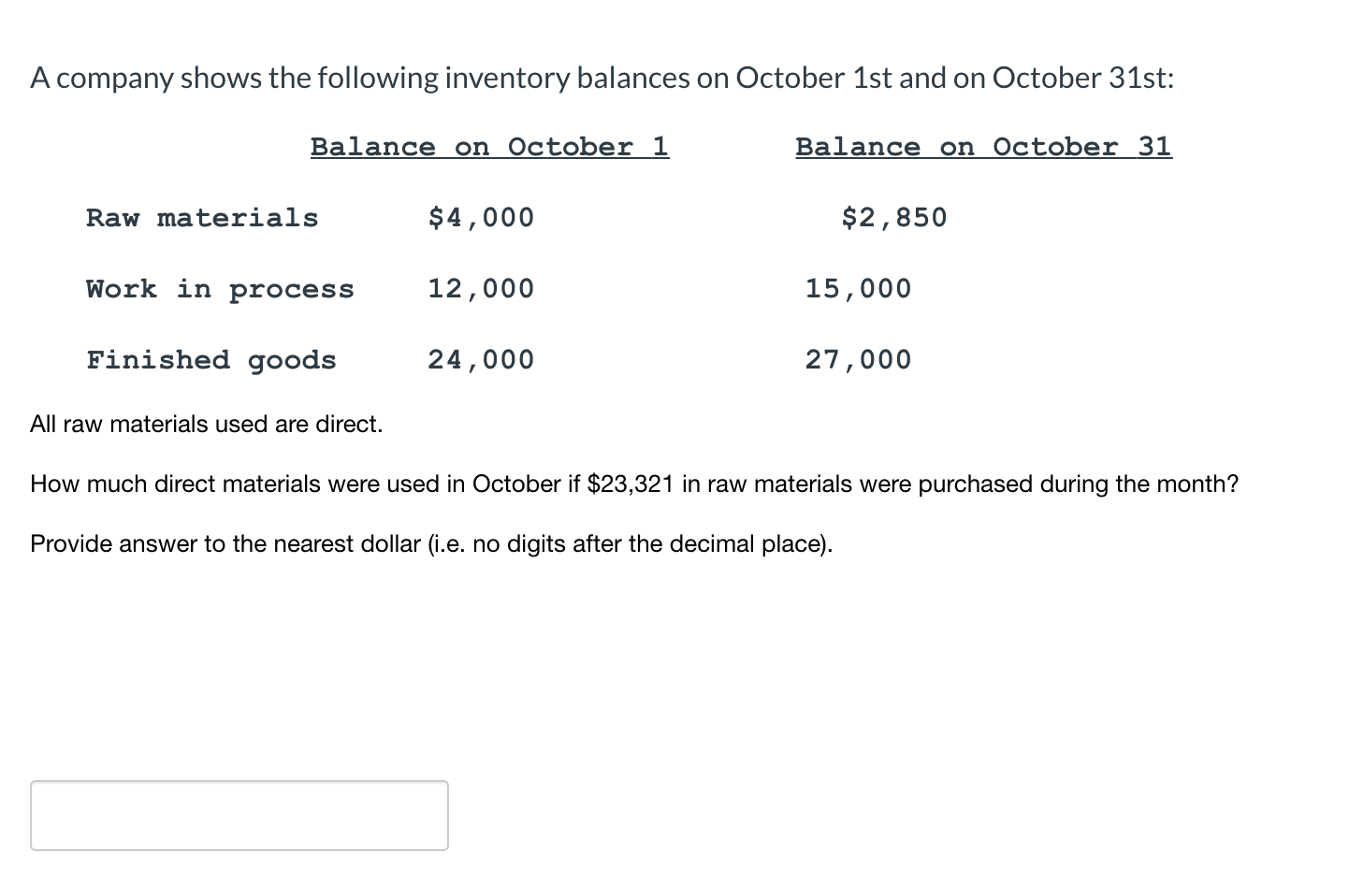
Task: Click the phrase "nearest dollar"
Action: (346, 543)
